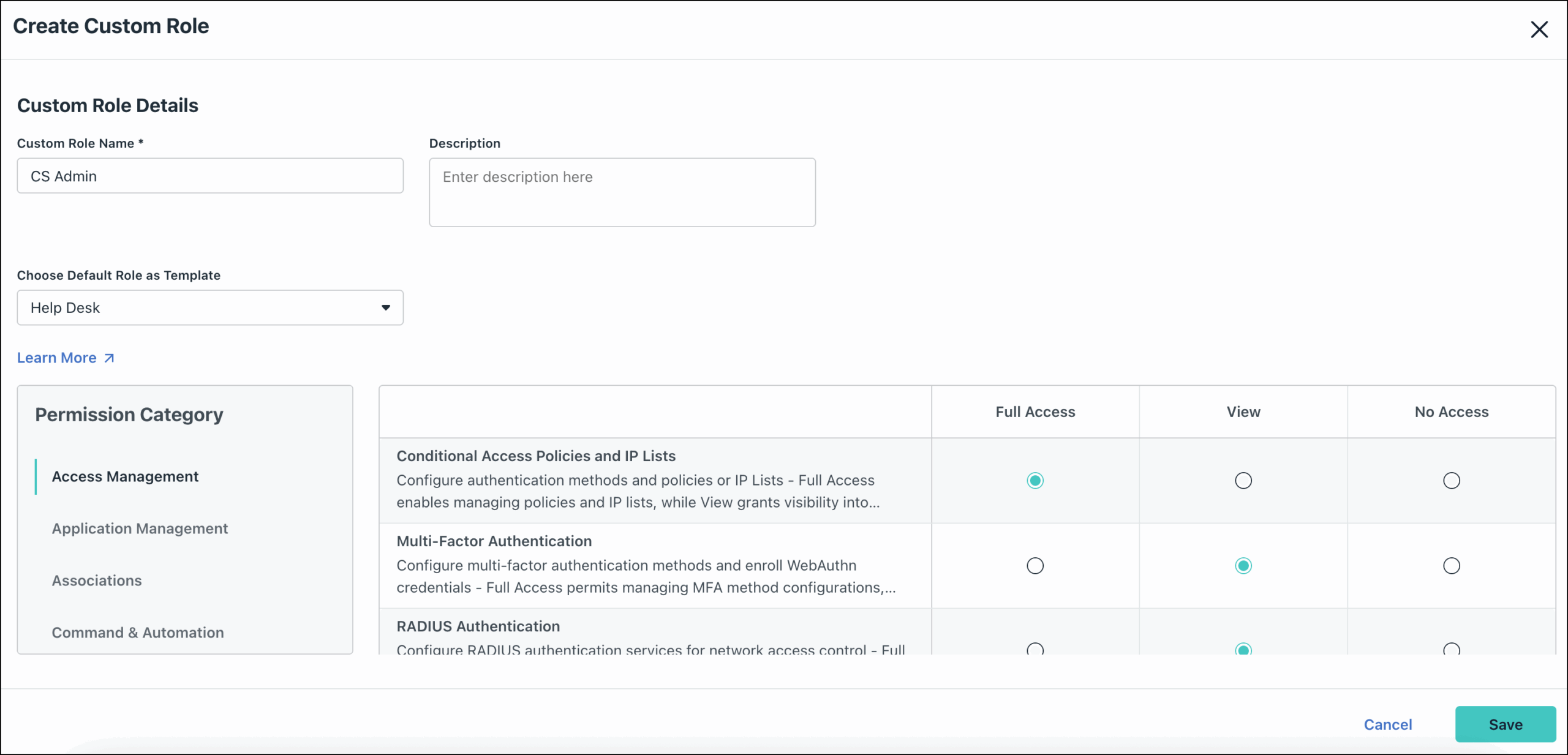Select the Access Management category

point(125,476)
